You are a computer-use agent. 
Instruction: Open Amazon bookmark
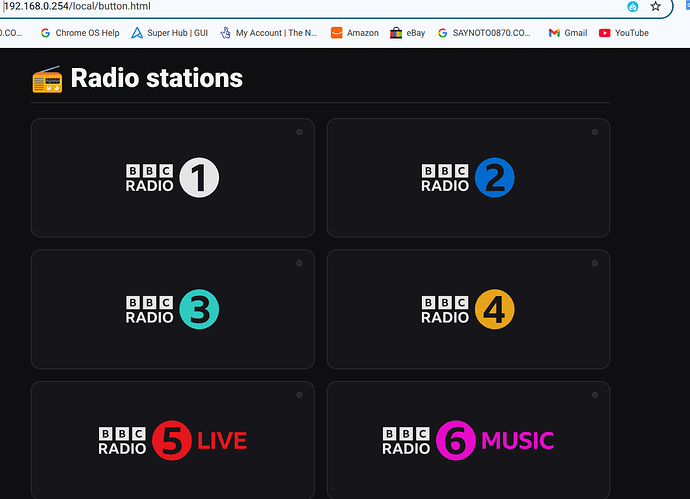tap(355, 33)
